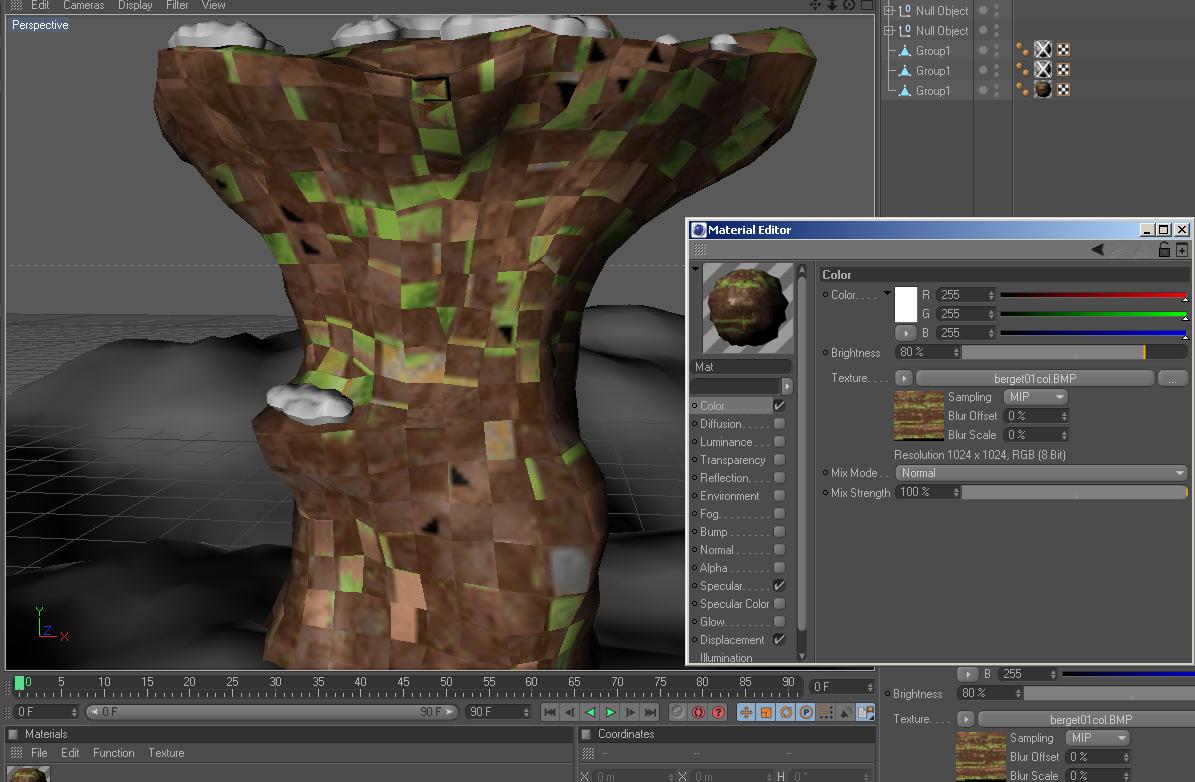Open the Materials panel Texture menu
The image size is (1195, 782).
166,753
